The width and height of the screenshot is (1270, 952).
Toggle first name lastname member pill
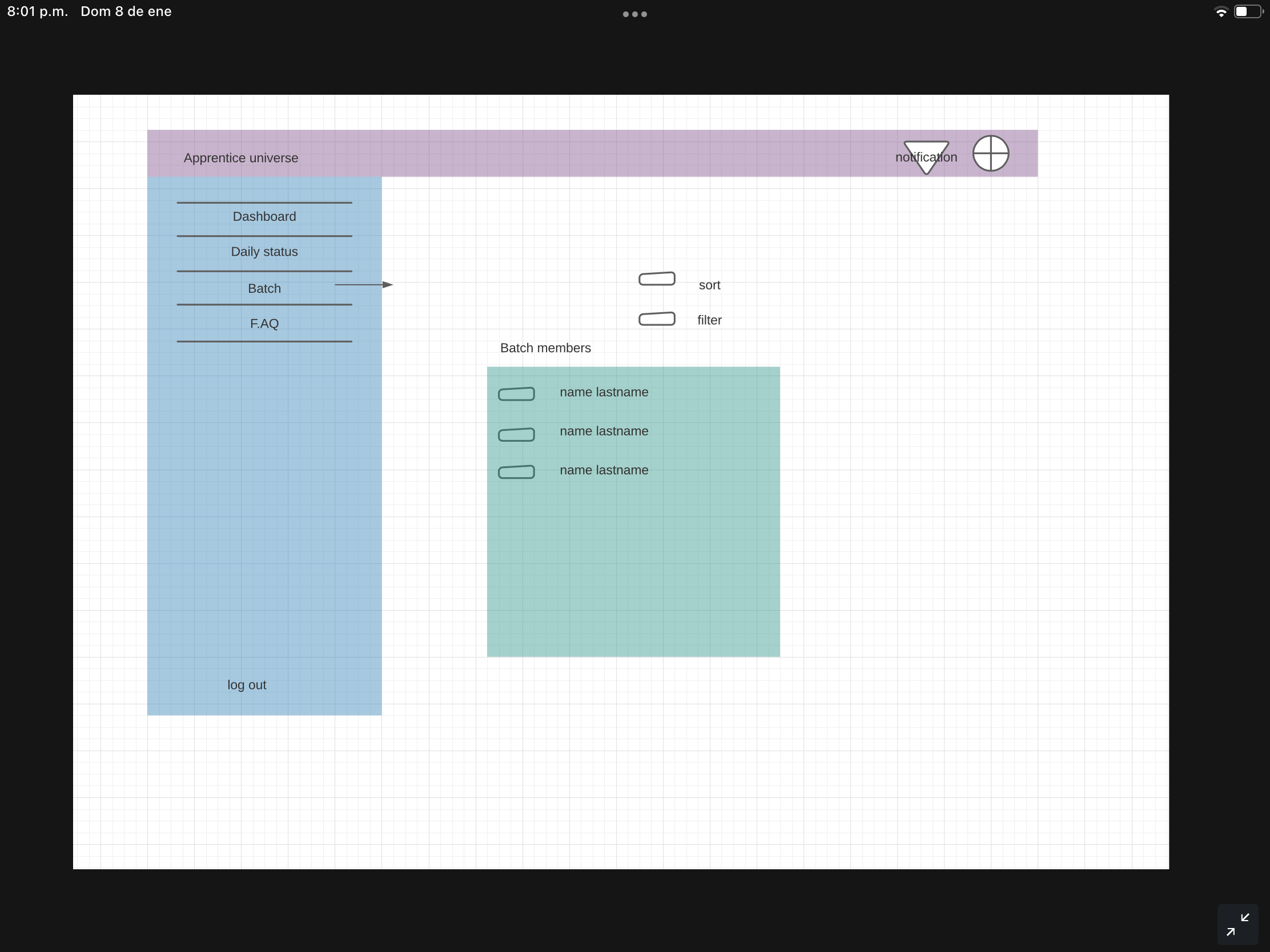click(516, 394)
